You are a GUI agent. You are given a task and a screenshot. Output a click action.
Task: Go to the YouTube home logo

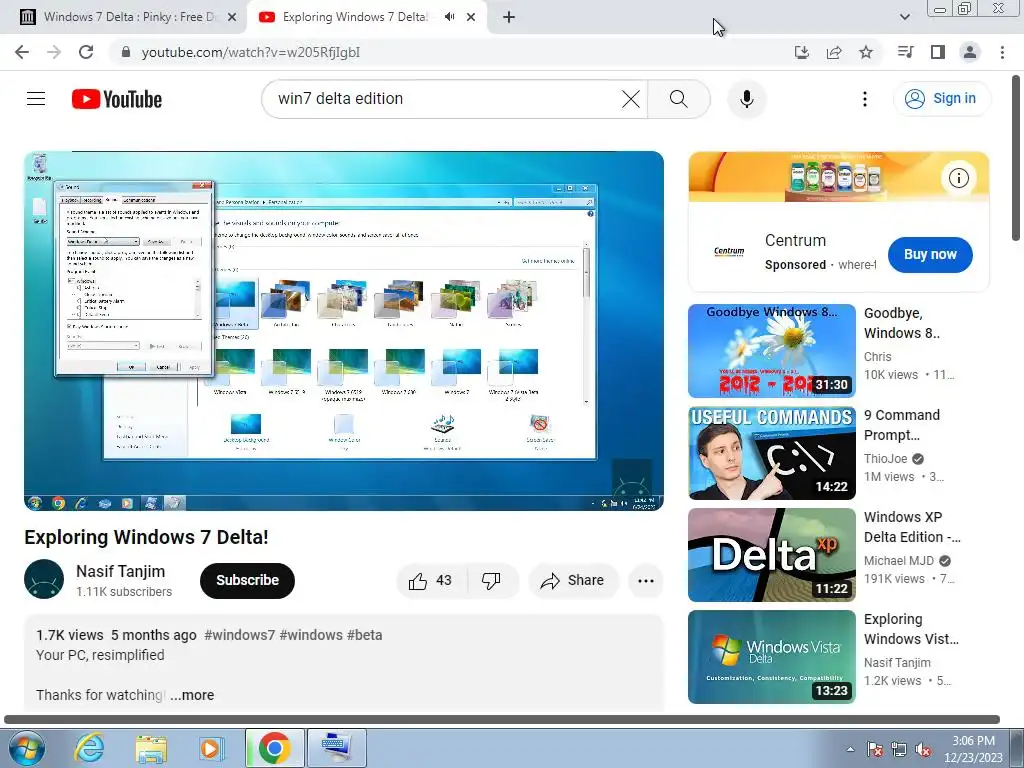tap(117, 99)
